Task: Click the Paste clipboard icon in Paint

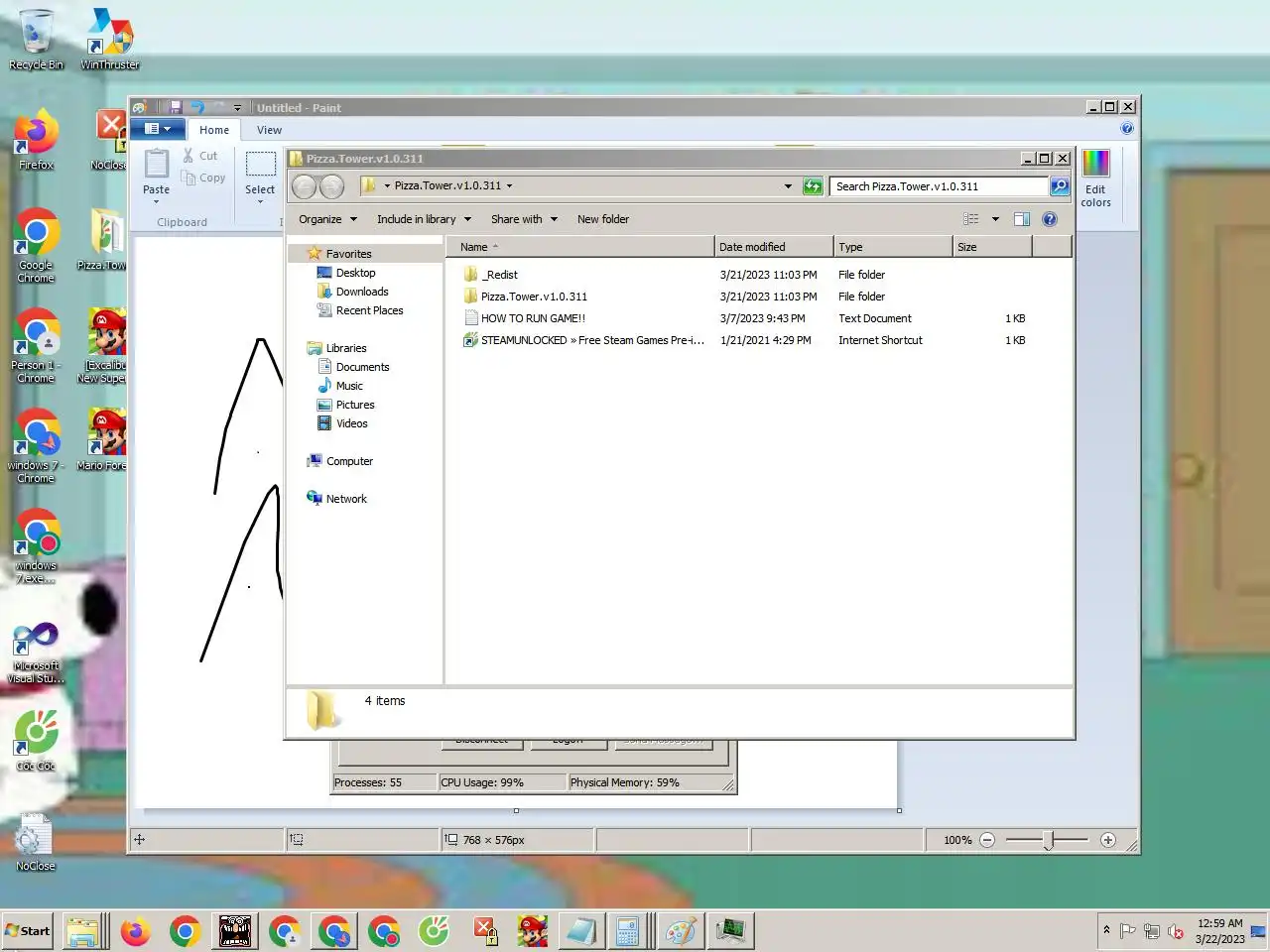Action: coord(157,164)
